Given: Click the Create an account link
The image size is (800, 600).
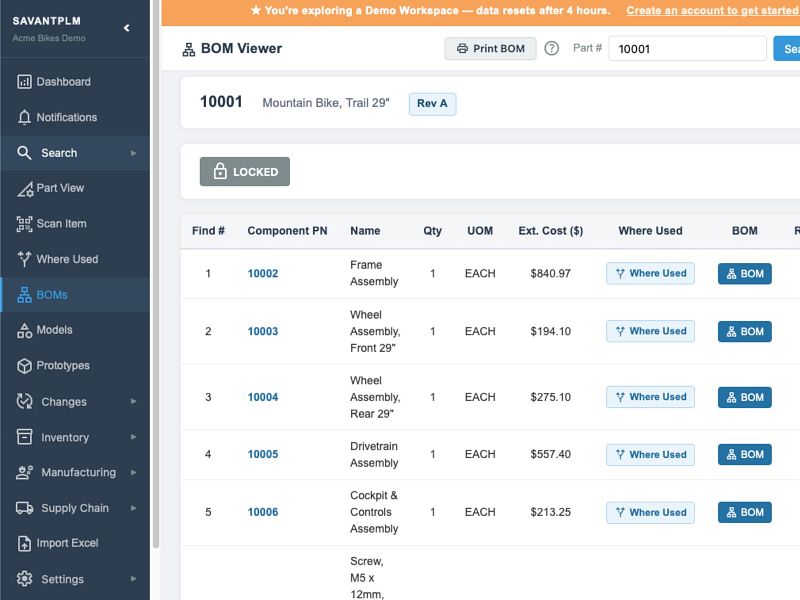Looking at the screenshot, I should pyautogui.click(x=713, y=11).
